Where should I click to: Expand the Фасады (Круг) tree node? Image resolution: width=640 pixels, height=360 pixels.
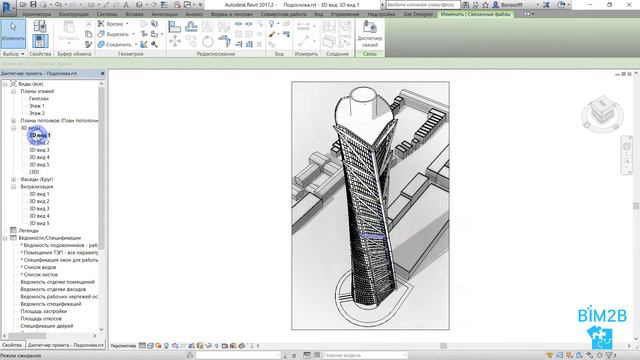pos(13,180)
